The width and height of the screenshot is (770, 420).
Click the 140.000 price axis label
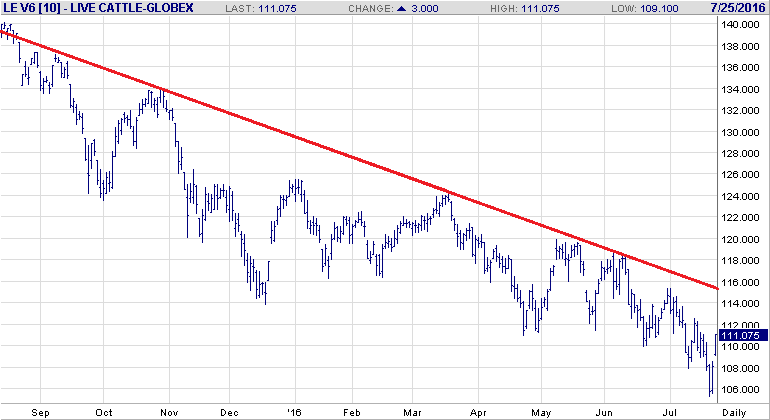742,24
